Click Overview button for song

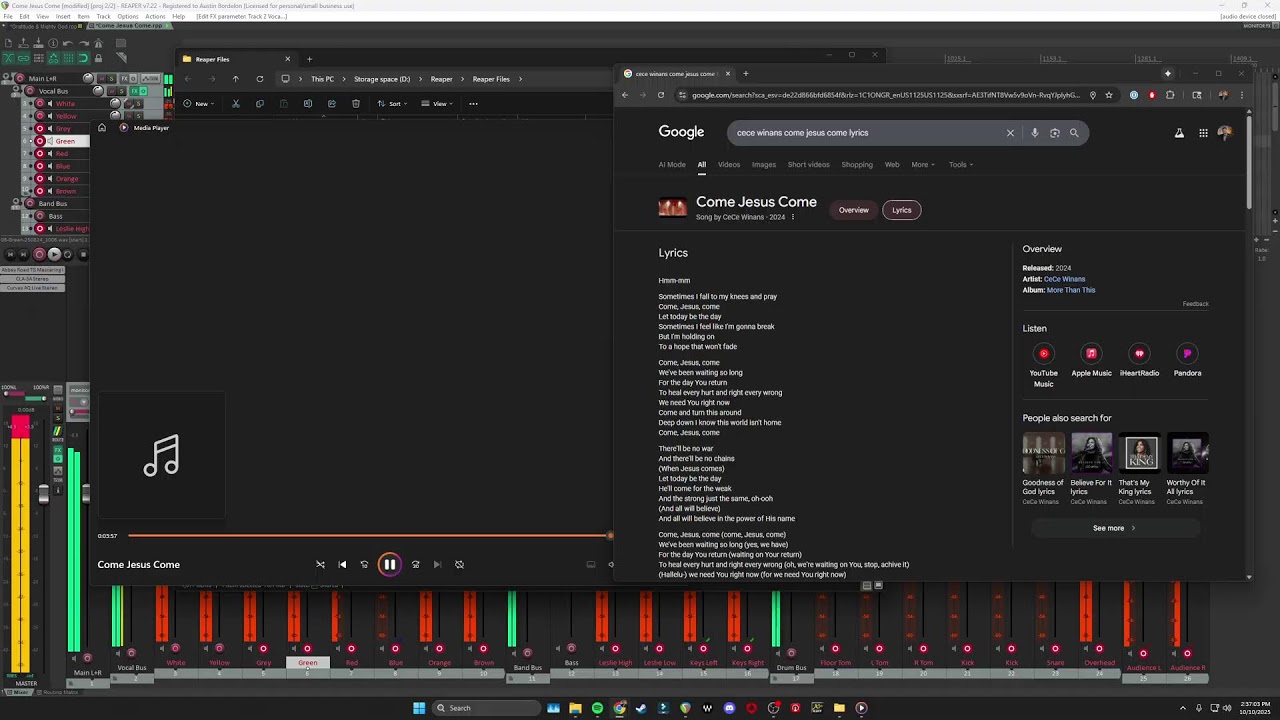pyautogui.click(x=853, y=210)
